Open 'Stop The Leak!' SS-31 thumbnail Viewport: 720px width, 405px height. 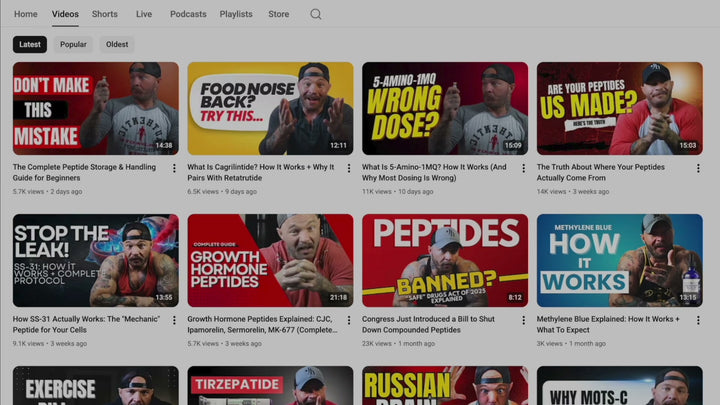pyautogui.click(x=96, y=260)
